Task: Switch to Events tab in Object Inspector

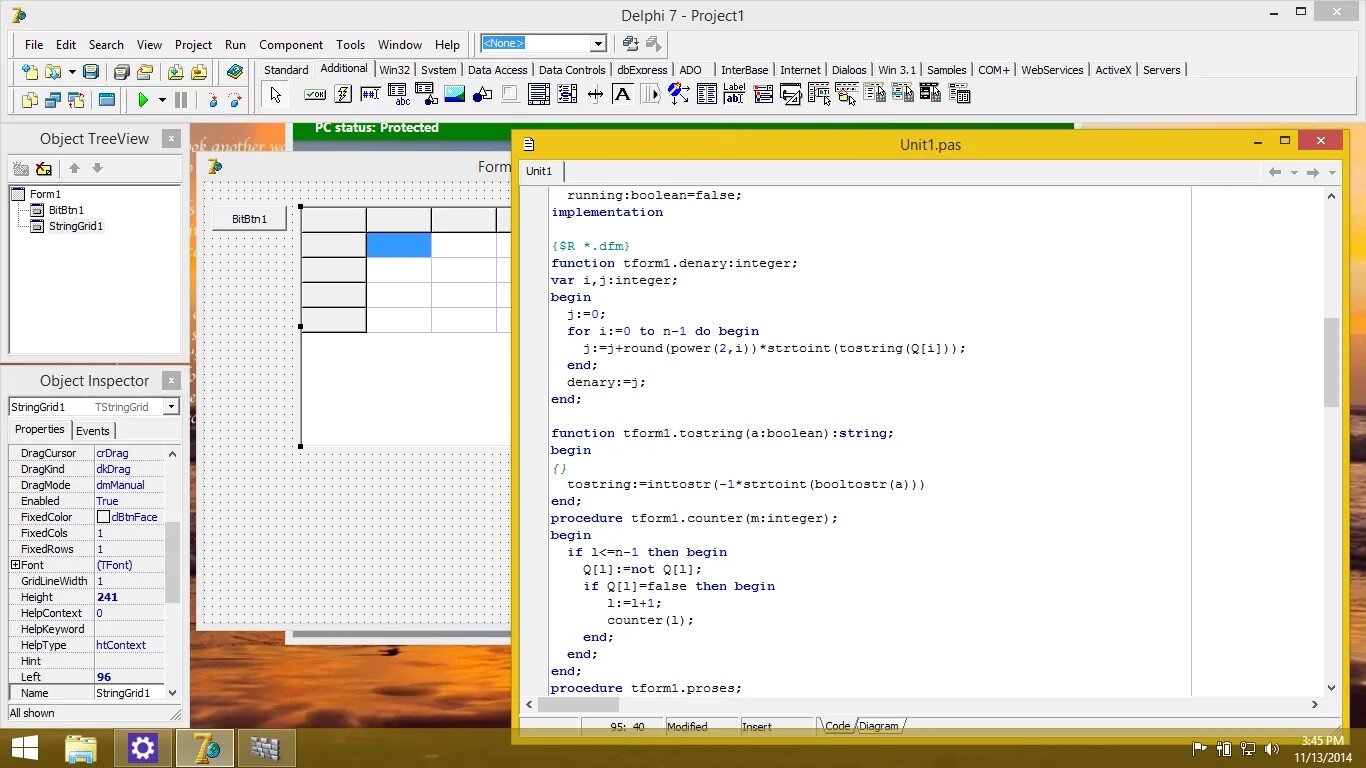Action: pyautogui.click(x=93, y=431)
